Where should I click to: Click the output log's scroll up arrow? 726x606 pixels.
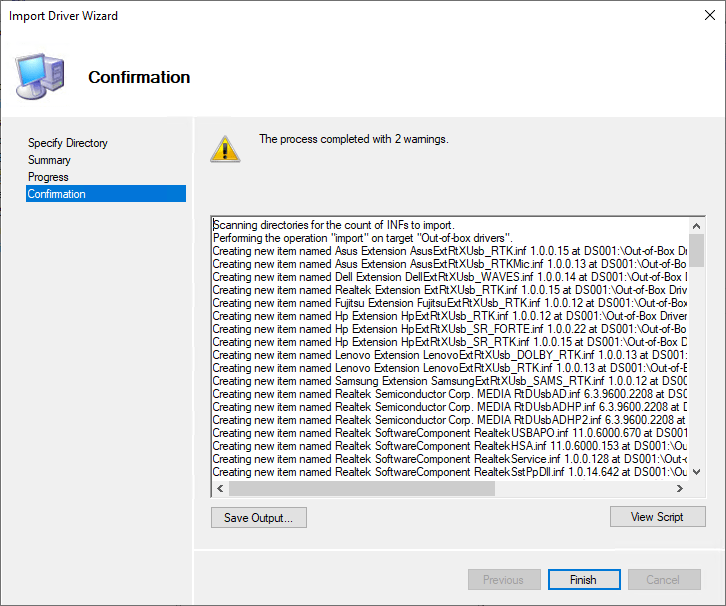point(697,225)
